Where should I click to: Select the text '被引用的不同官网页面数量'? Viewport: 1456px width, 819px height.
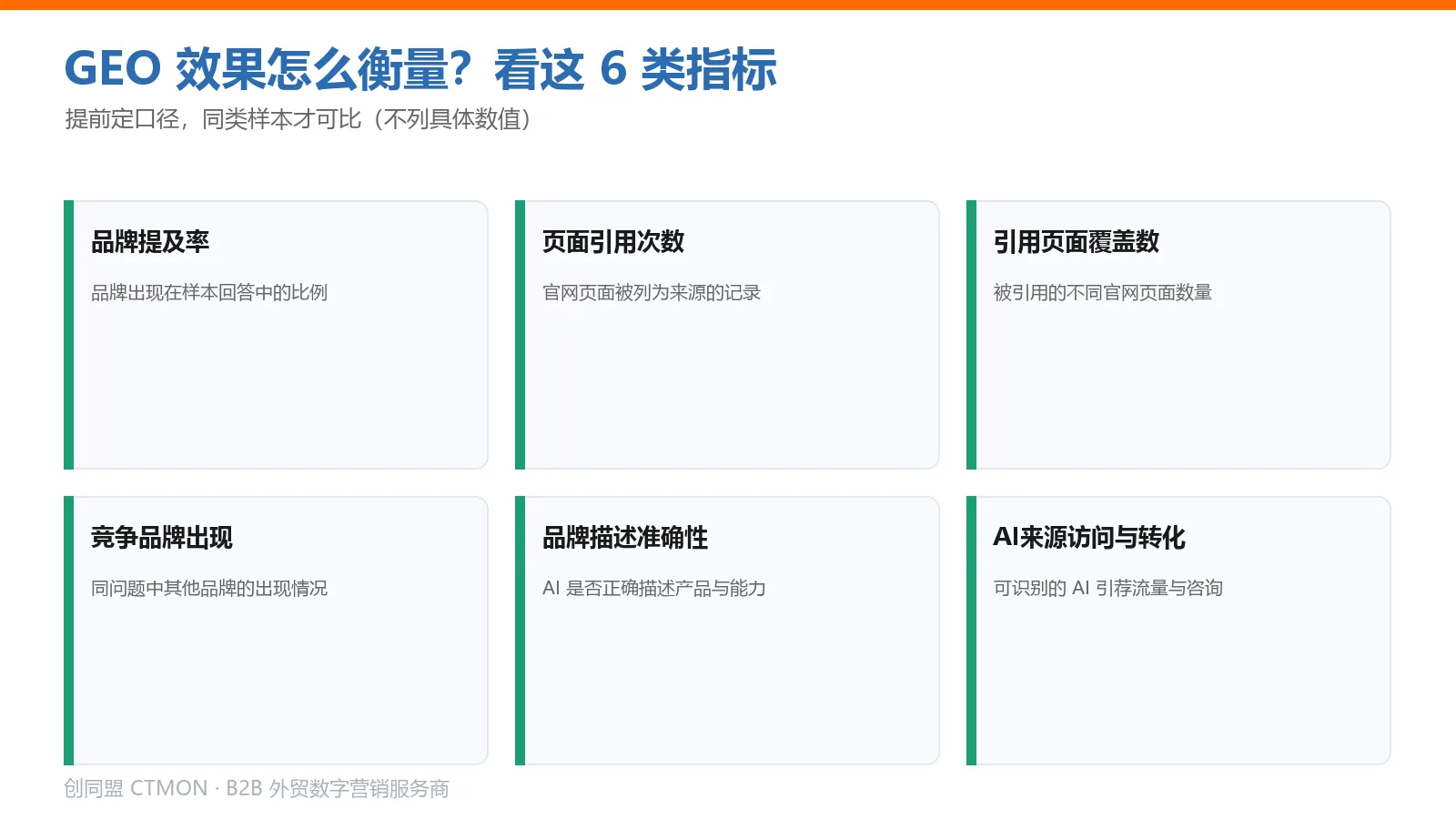pyautogui.click(x=1103, y=293)
